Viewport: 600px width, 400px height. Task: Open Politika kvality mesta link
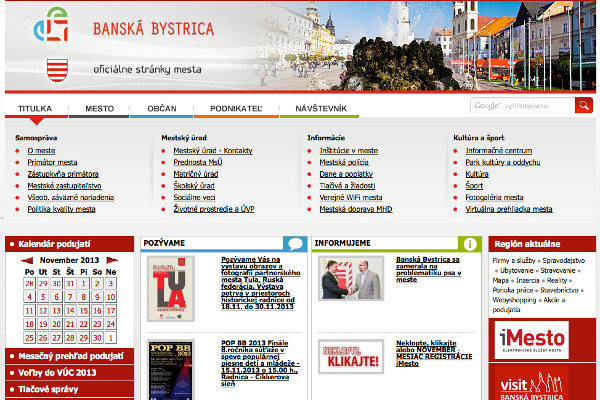[61, 209]
